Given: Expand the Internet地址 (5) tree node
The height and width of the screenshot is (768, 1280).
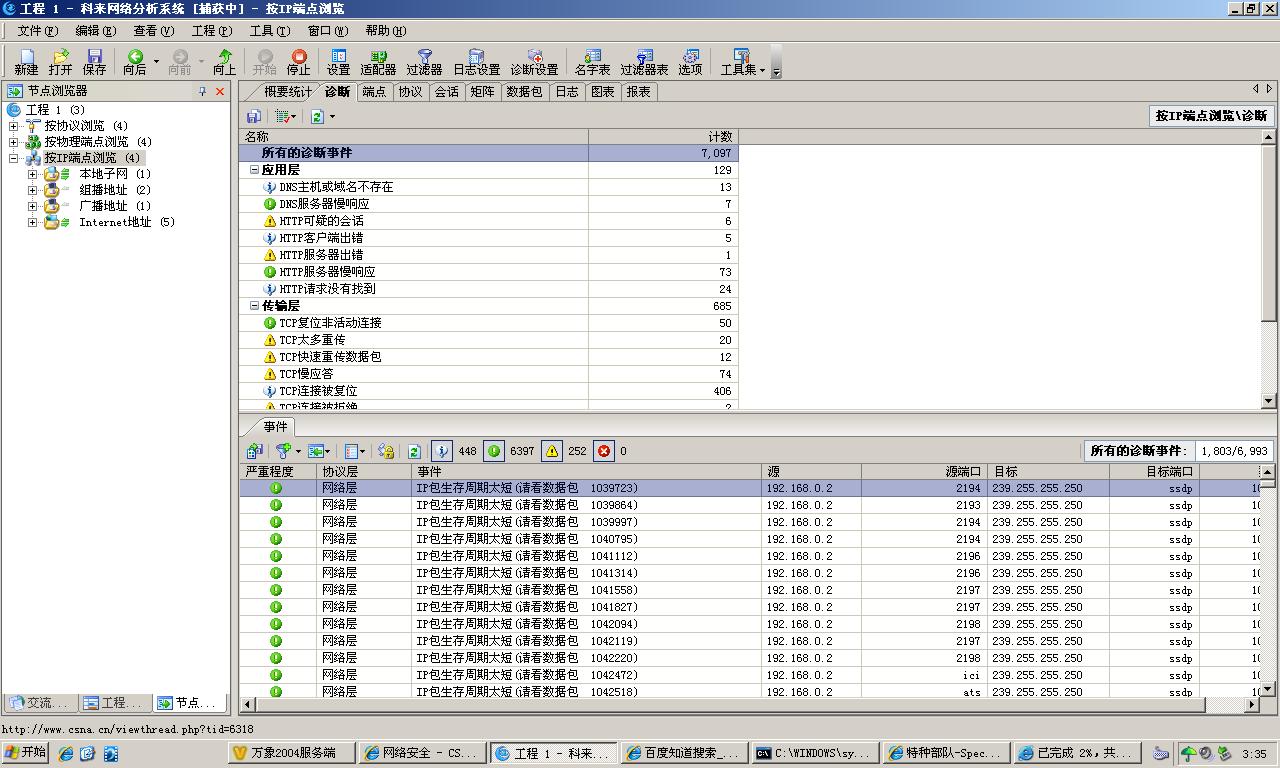Looking at the screenshot, I should [x=33, y=222].
